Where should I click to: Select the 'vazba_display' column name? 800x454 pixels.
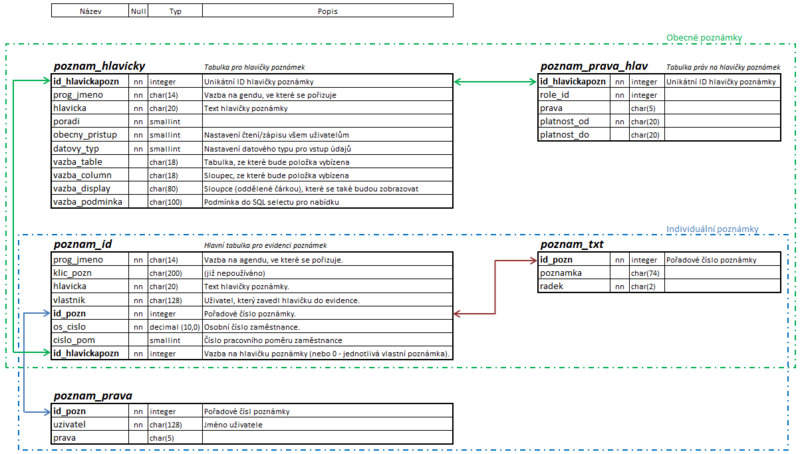click(82, 188)
